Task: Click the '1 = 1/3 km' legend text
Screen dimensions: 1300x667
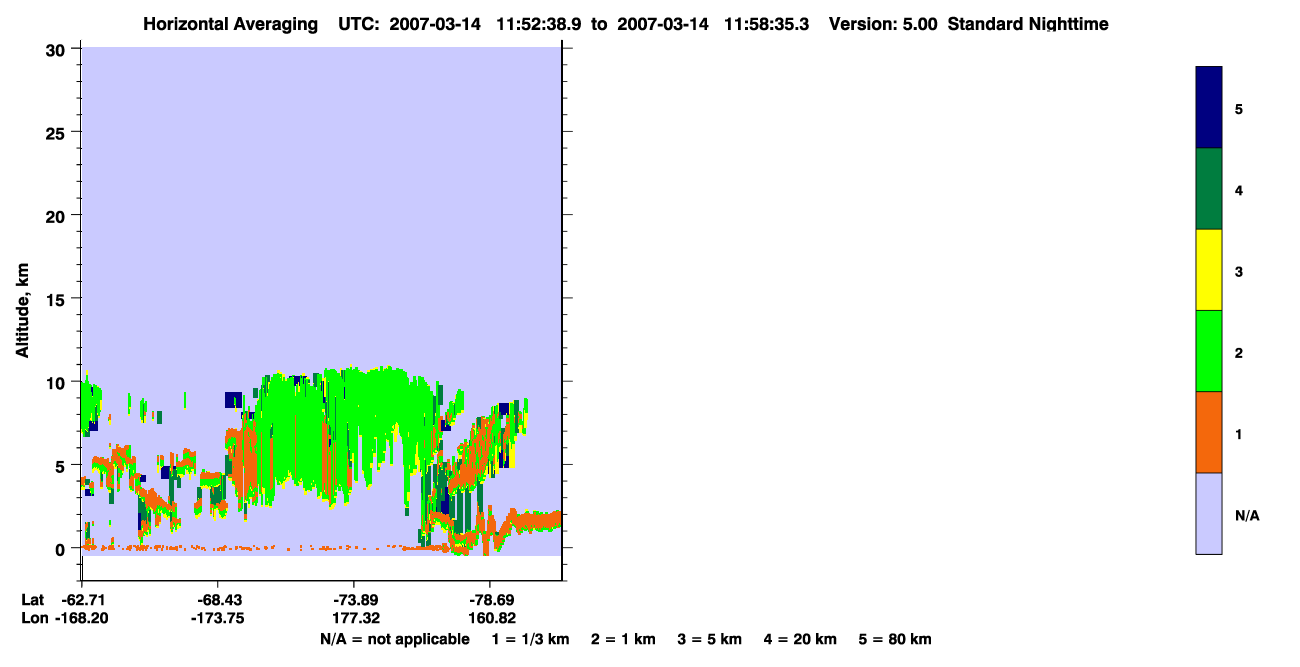Action: click(532, 639)
